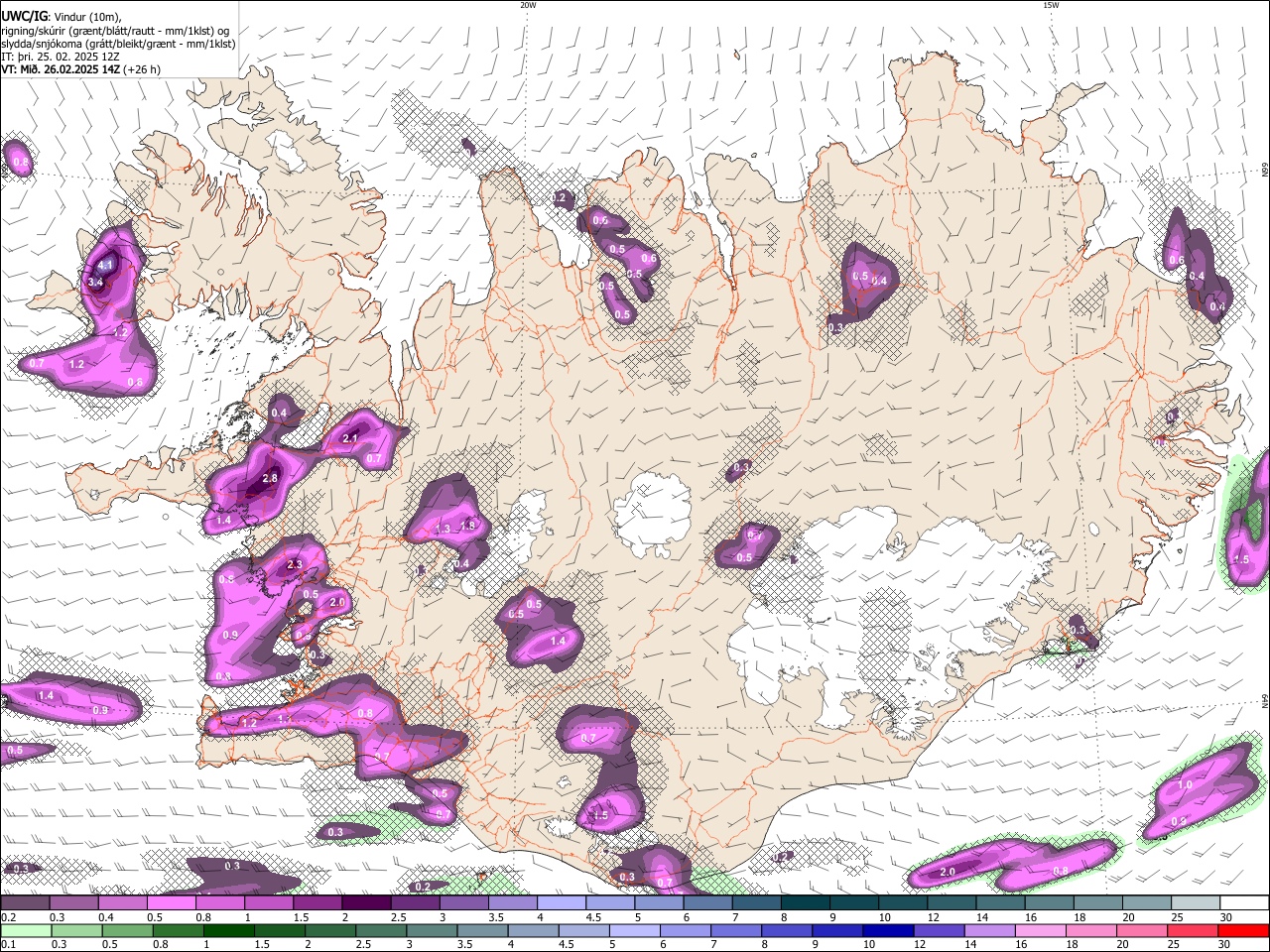Click the 'VT: Mið. 26.02.2025 14Z' valid time text
Image resolution: width=1270 pixels, height=952 pixels.
tap(61, 69)
